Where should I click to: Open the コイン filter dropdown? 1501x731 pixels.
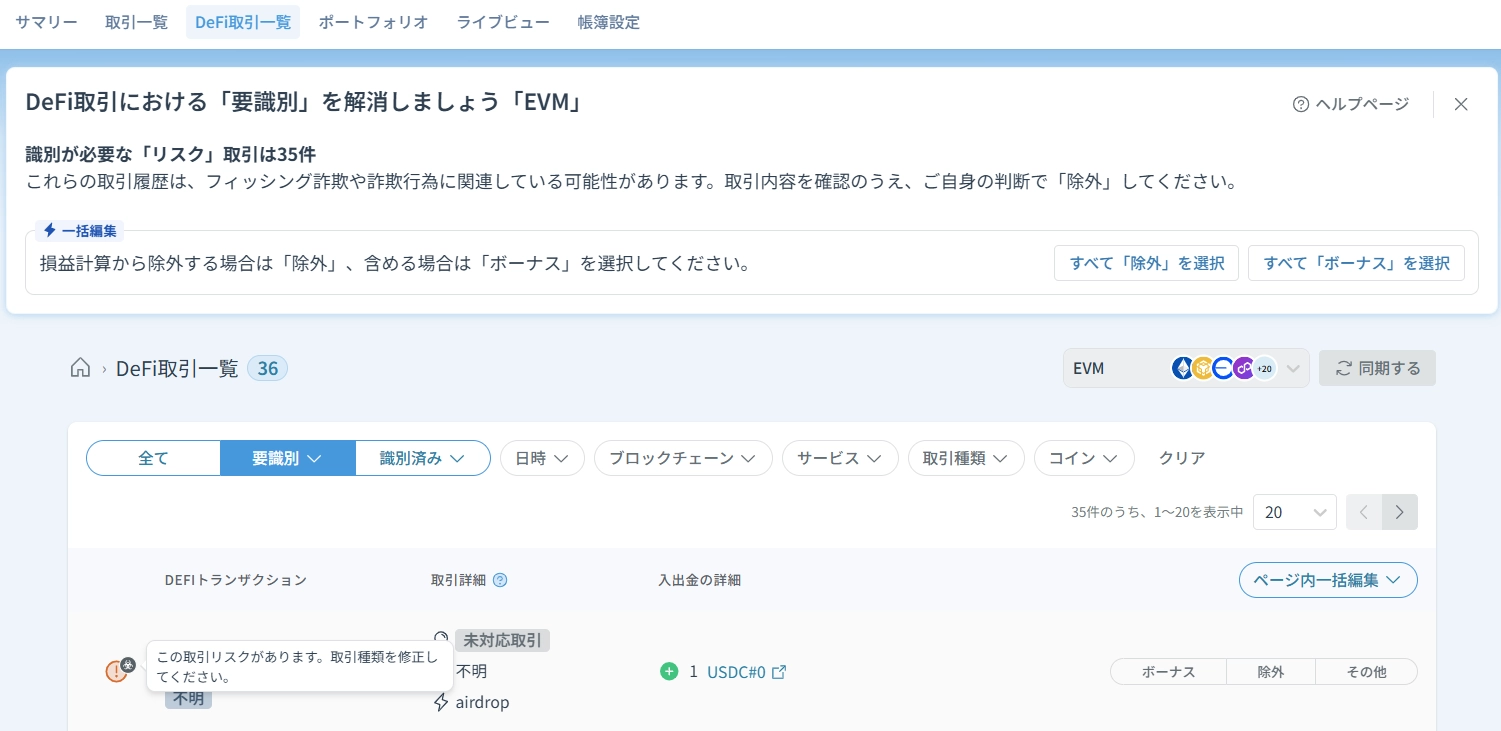coord(1084,458)
